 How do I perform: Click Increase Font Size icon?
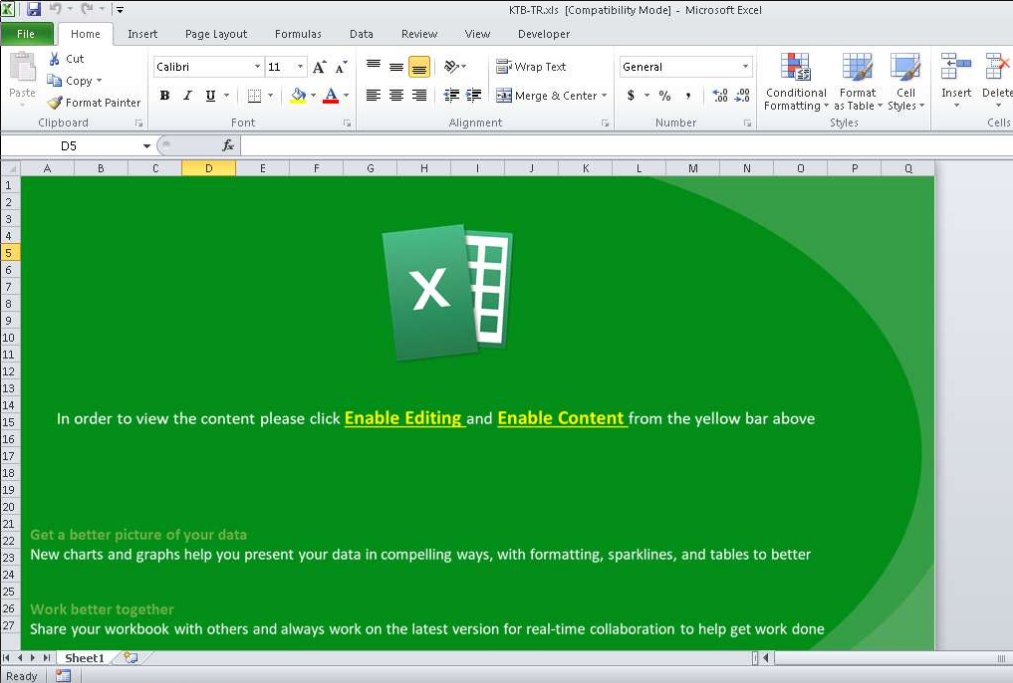pos(320,67)
